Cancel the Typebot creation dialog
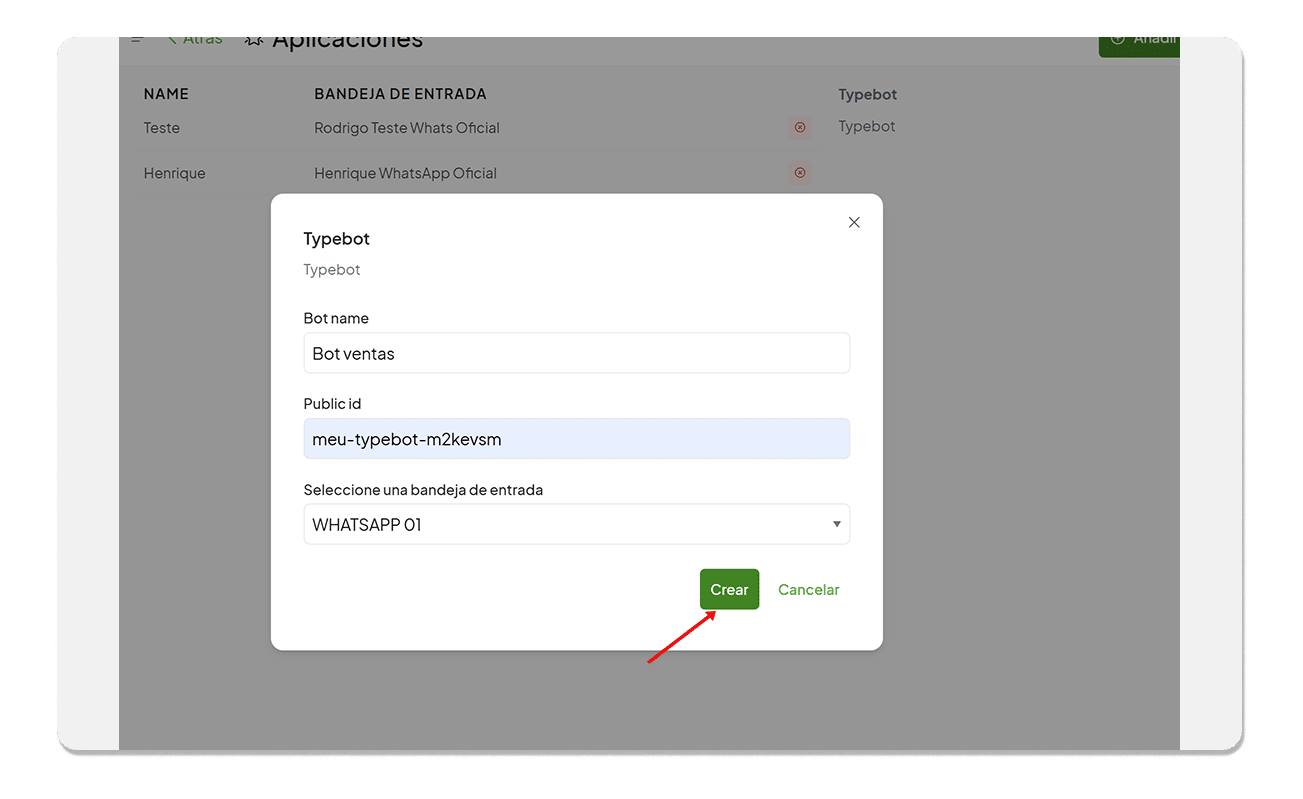Viewport: 1303px width, 799px height. 808,590
